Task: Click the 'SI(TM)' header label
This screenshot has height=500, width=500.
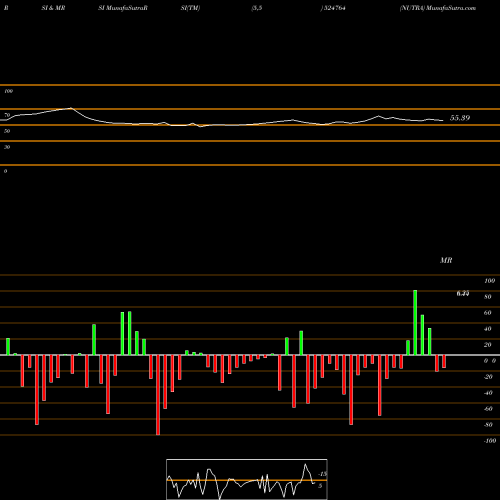Action: pyautogui.click(x=190, y=8)
